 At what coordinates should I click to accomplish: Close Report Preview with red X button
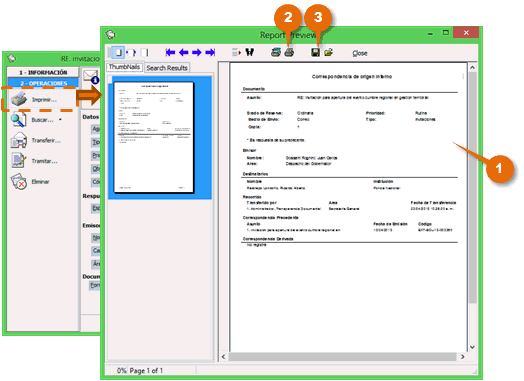(466, 33)
